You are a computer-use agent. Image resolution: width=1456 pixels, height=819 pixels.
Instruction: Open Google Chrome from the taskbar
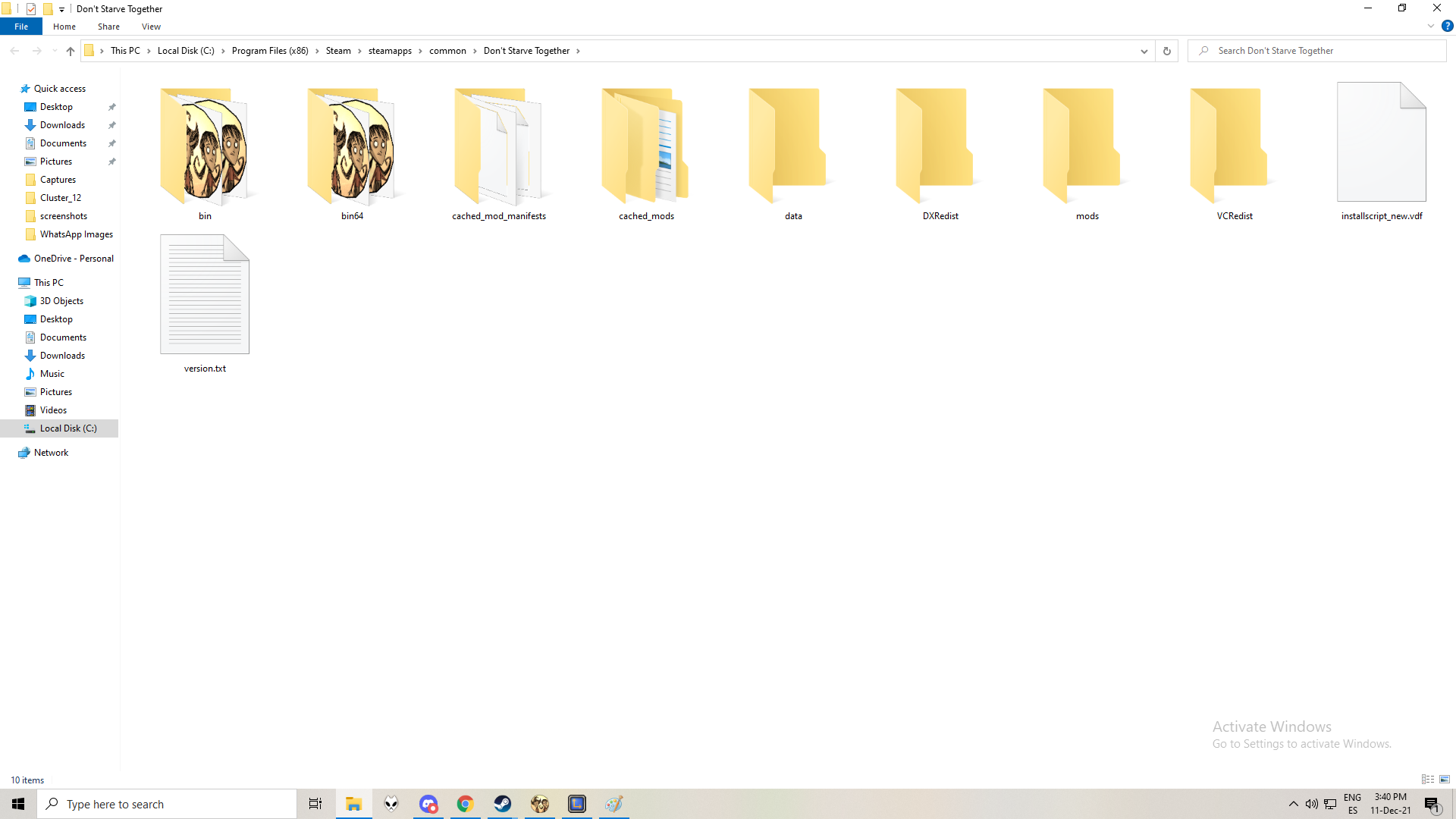click(x=465, y=804)
